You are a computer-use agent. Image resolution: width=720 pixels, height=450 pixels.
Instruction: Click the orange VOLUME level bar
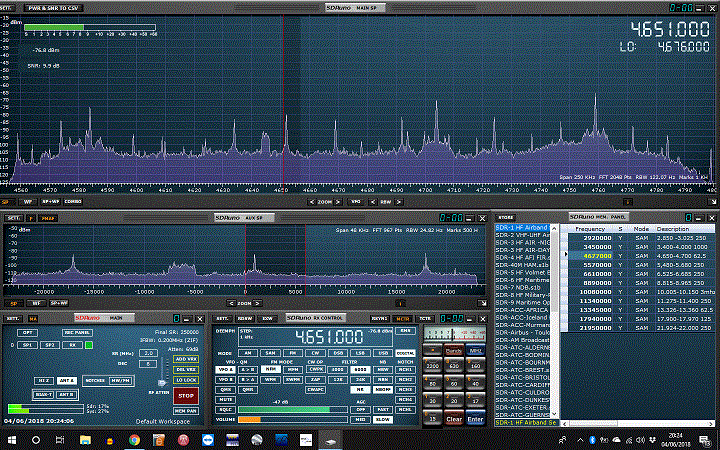pos(249,419)
